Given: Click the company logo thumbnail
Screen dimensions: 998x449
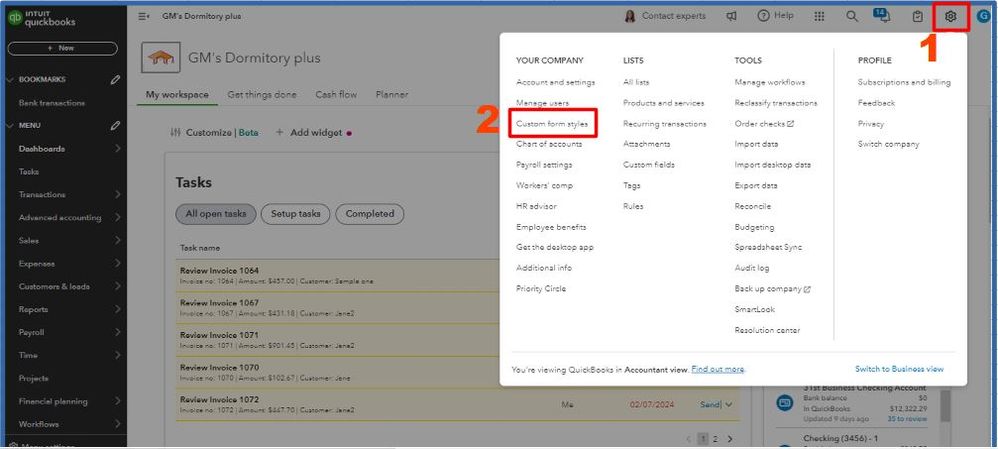Looking at the screenshot, I should pos(160,58).
